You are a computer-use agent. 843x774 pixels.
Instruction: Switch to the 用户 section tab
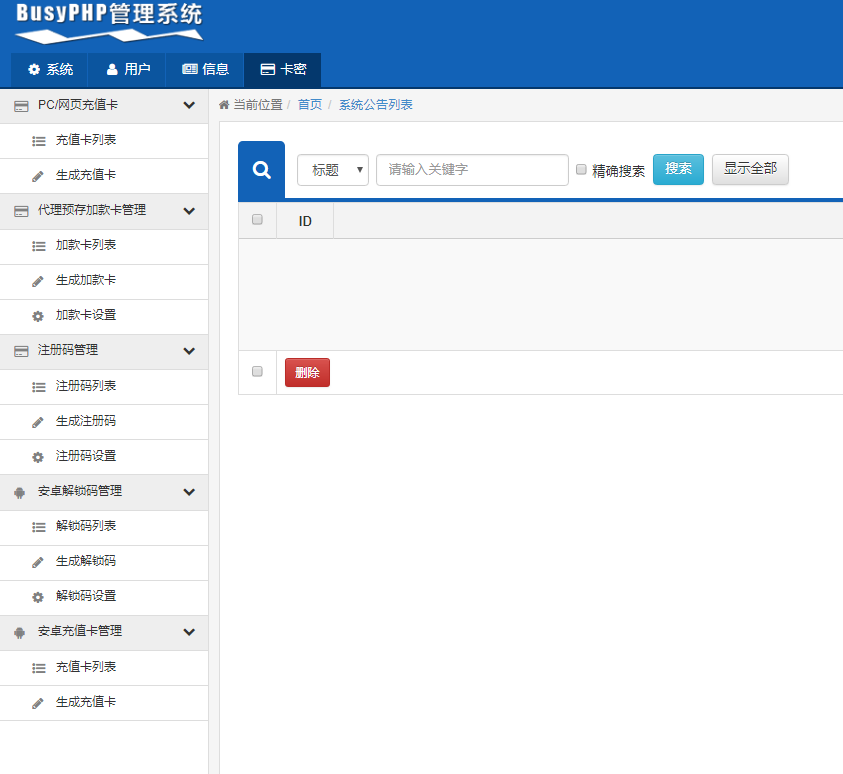coord(127,70)
